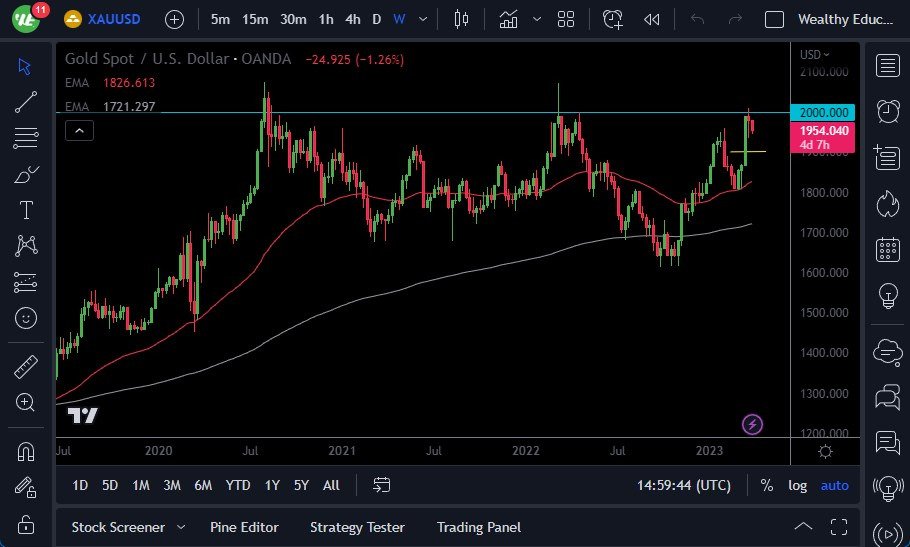Screen dimensions: 910x547
Task: Open the USD currency dropdown
Action: coord(815,54)
